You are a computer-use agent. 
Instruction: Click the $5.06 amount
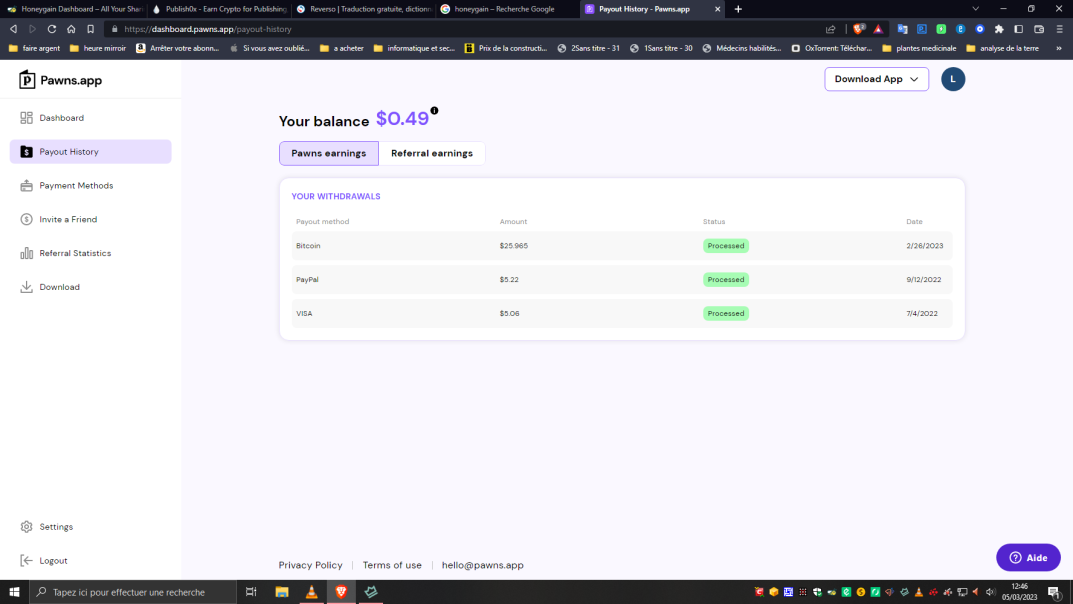[x=509, y=313]
